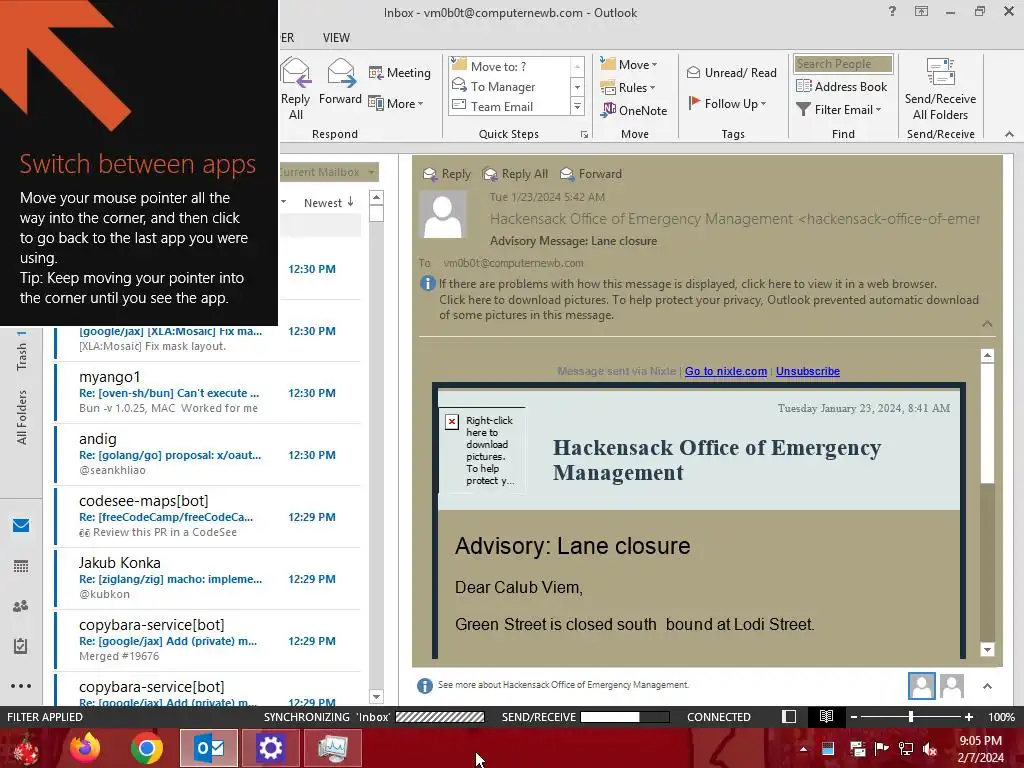Screen dimensions: 1024x768
Task: Open the Address Book
Action: pyautogui.click(x=842, y=86)
